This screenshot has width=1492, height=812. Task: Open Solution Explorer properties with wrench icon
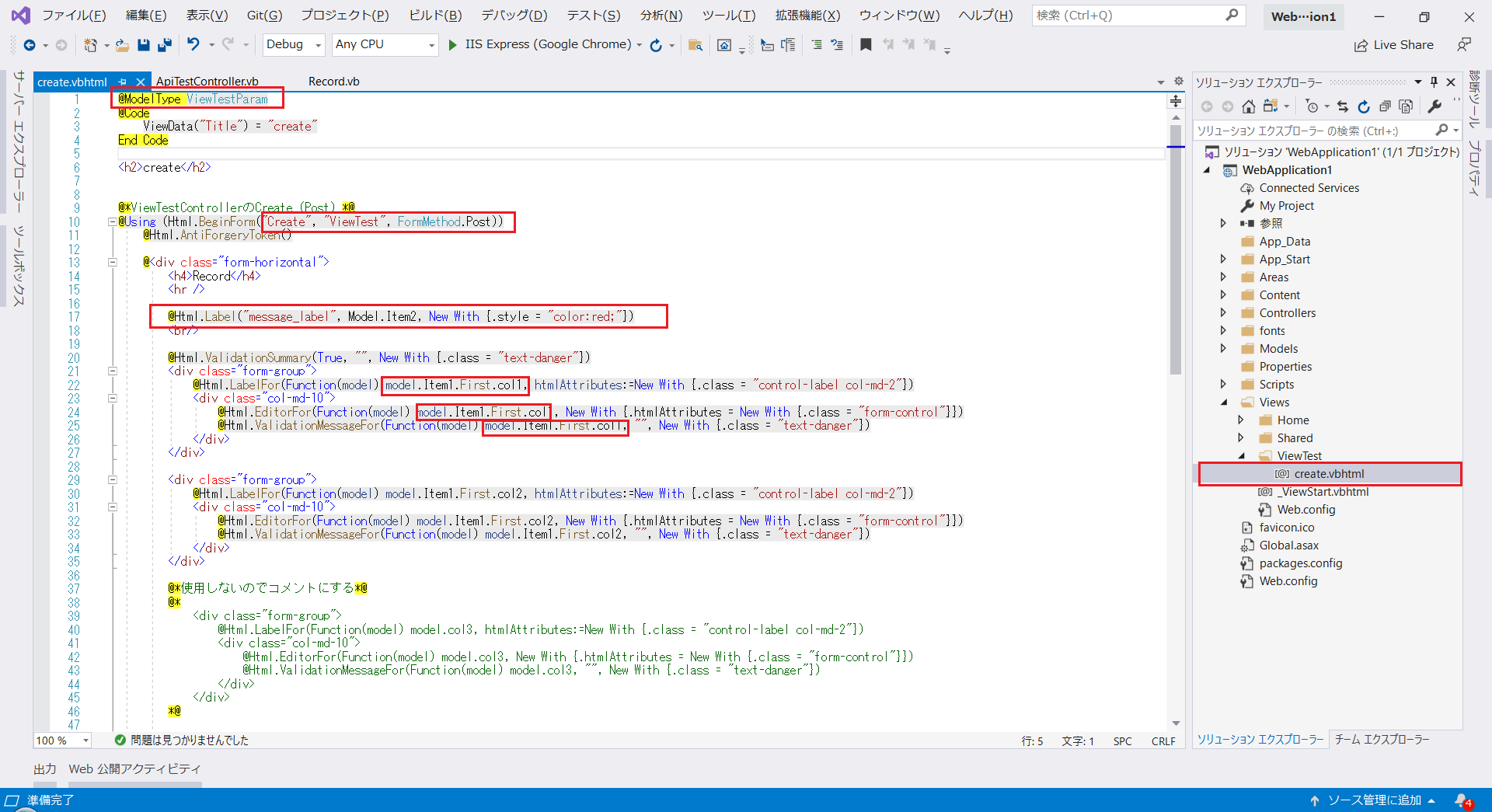(1434, 106)
